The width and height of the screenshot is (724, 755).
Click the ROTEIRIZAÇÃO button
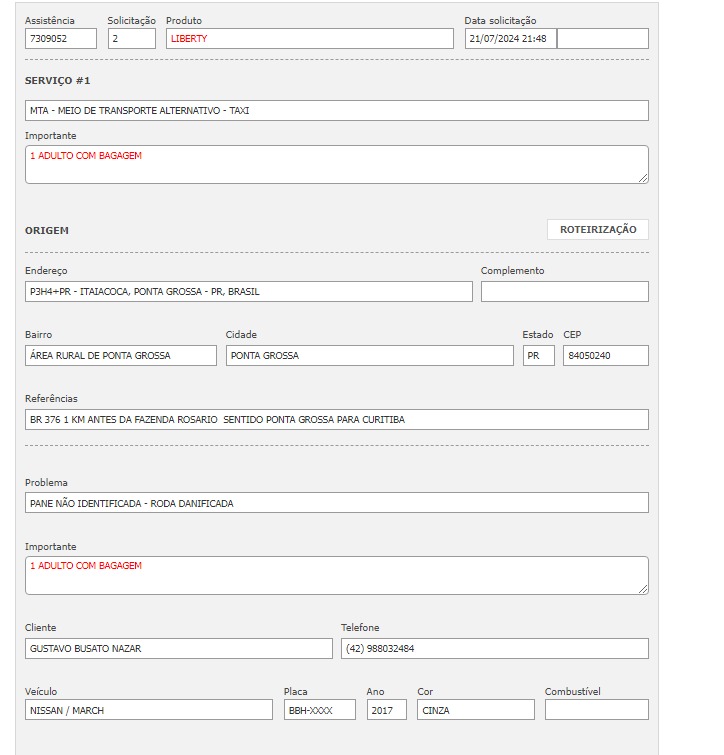597,230
